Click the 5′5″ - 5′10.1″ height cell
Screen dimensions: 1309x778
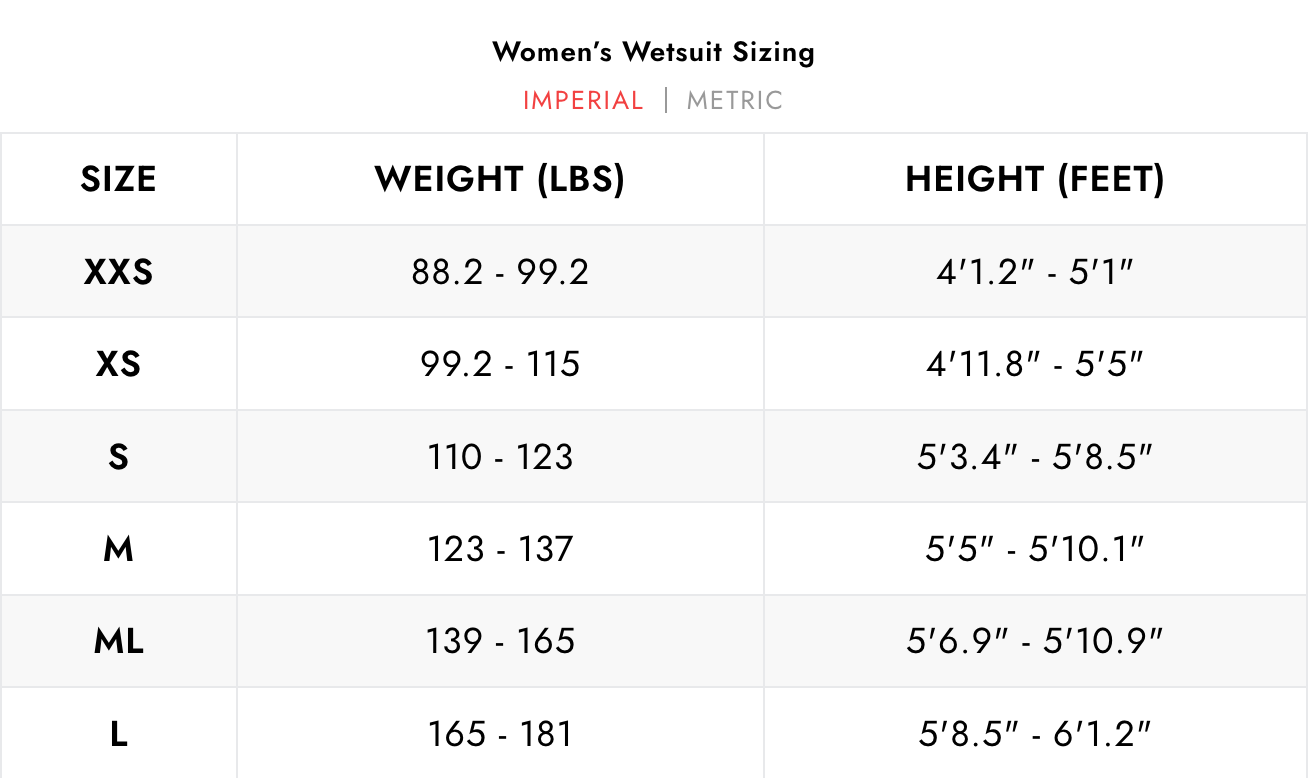[x=1035, y=549]
